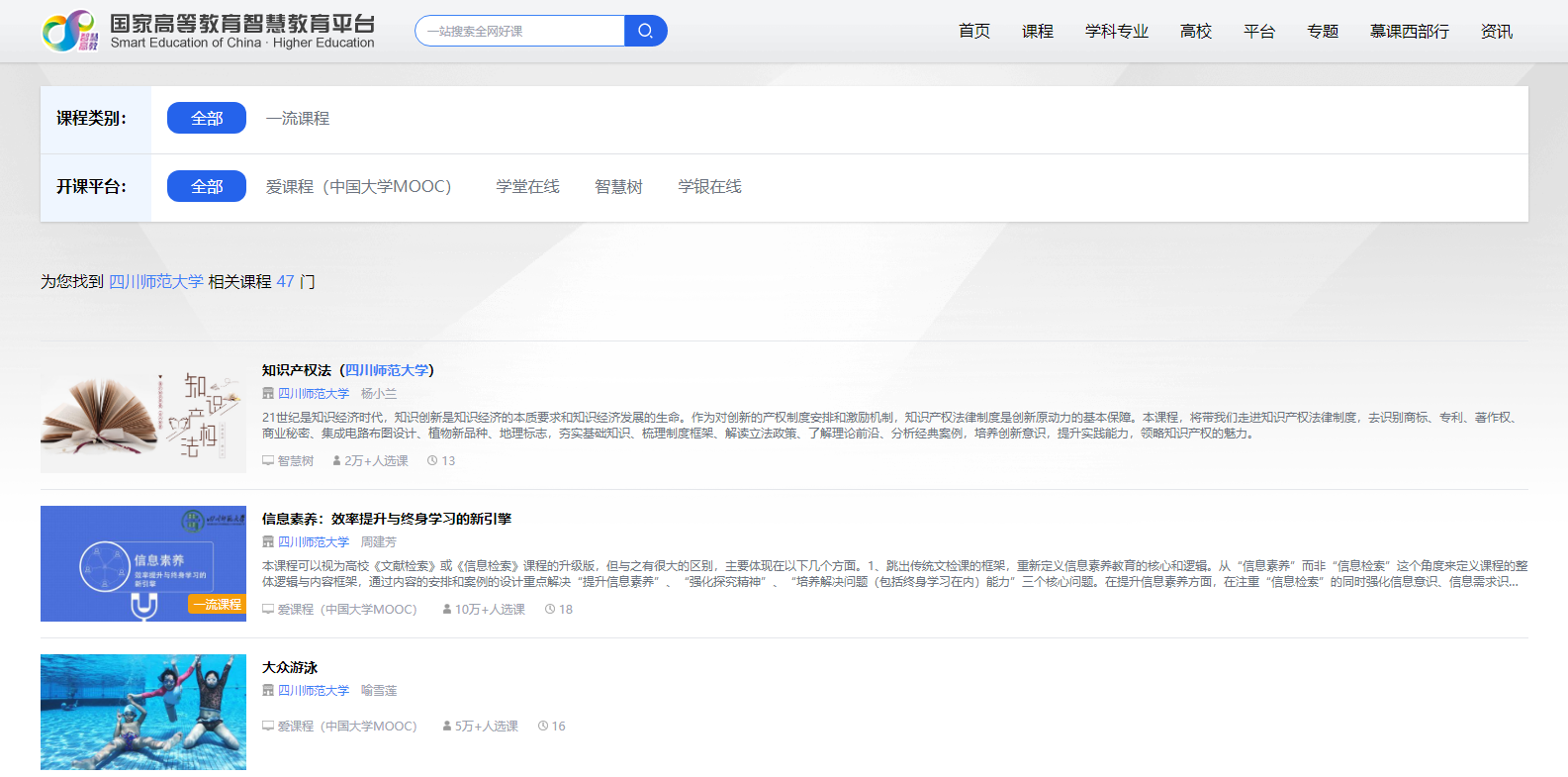
Task: Open the 高校 navigation item
Action: [x=1196, y=32]
